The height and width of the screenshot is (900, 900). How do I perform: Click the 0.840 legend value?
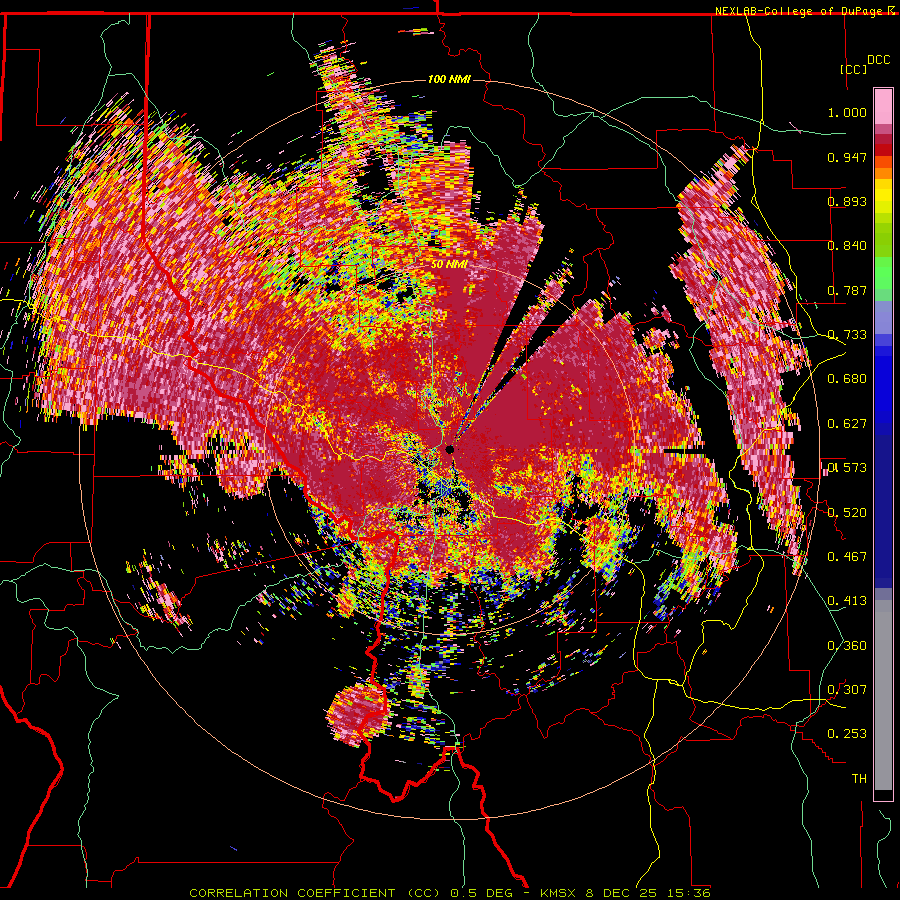847,246
